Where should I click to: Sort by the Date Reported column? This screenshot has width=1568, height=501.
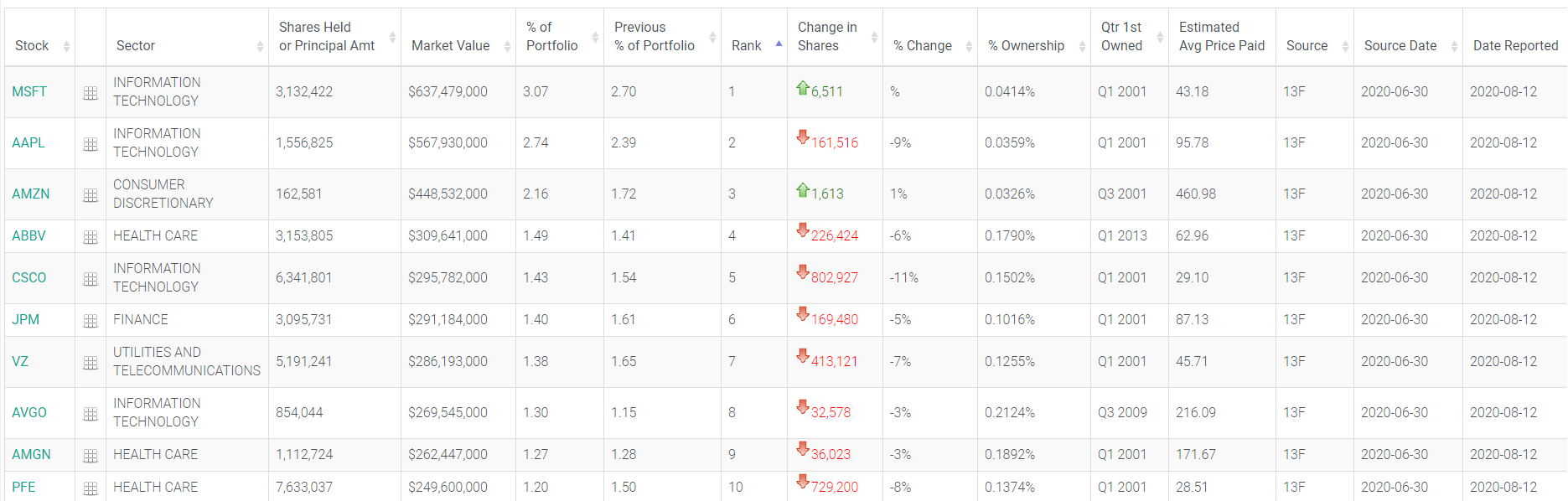[1515, 38]
